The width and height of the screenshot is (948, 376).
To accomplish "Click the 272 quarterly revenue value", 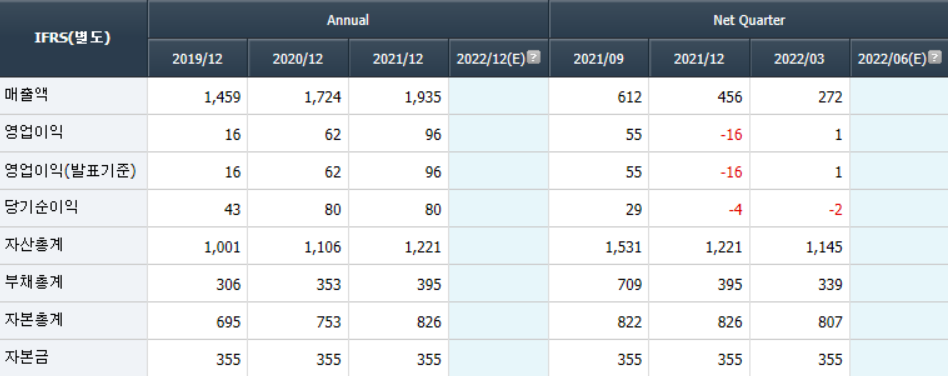I will click(x=831, y=97).
